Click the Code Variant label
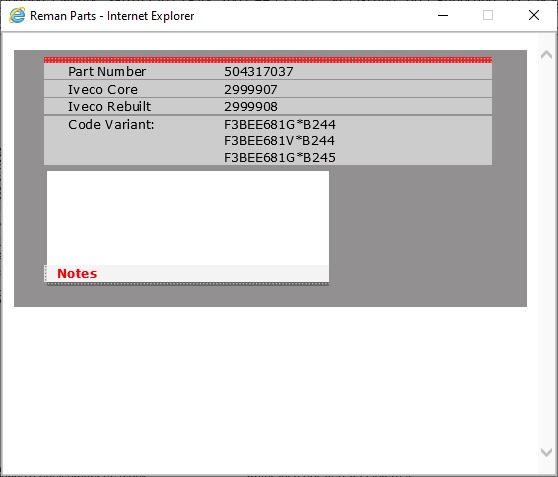Screen dimensions: 558x477 point(111,125)
